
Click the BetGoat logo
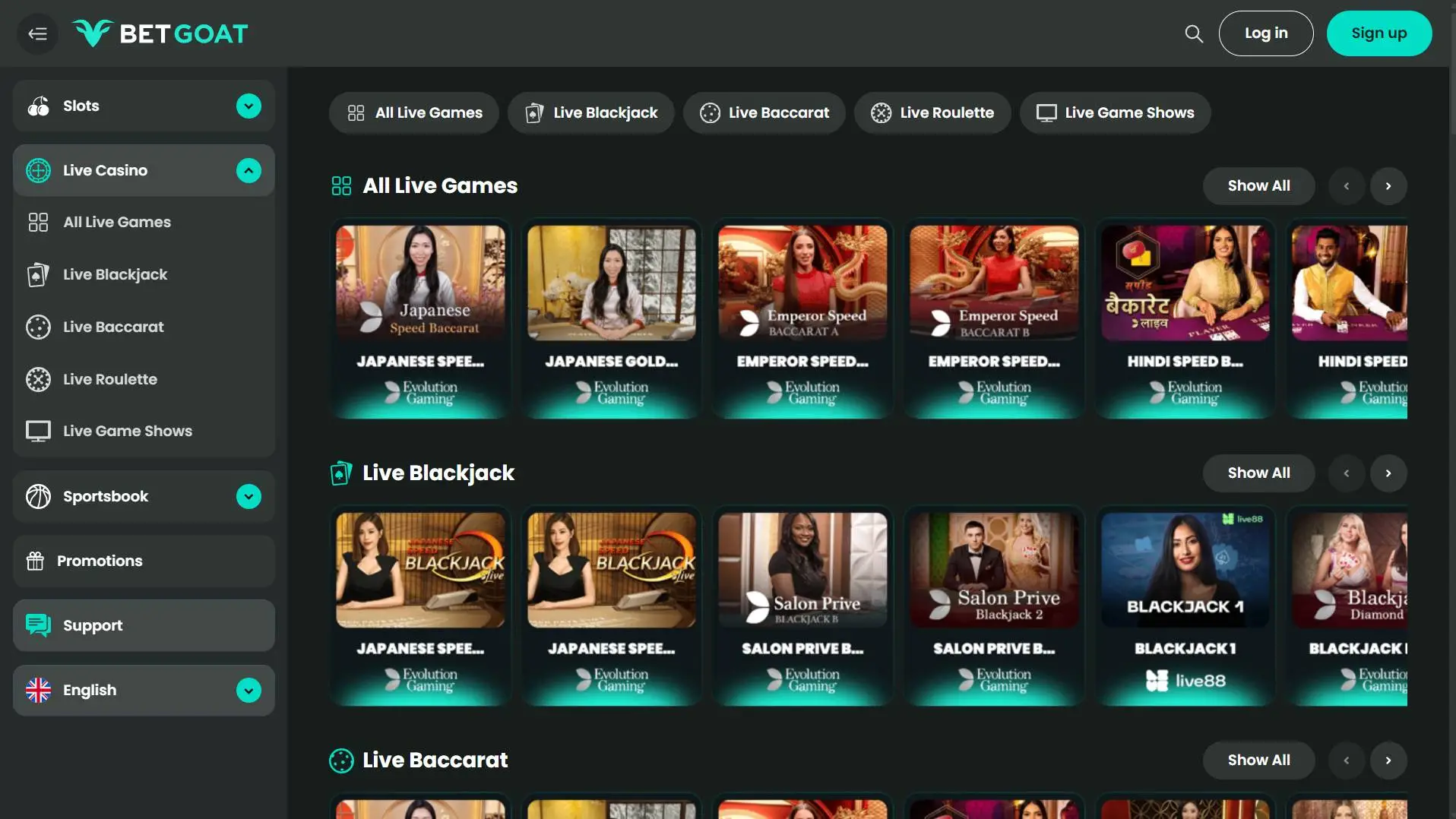(160, 33)
